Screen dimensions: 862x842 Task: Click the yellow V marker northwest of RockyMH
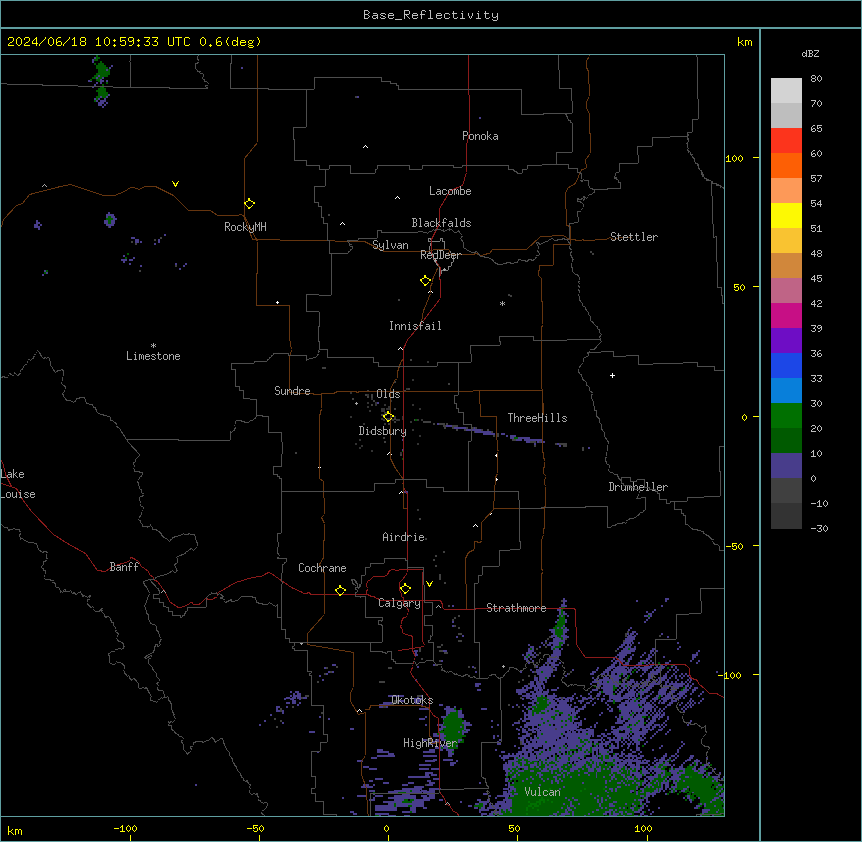pyautogui.click(x=175, y=184)
